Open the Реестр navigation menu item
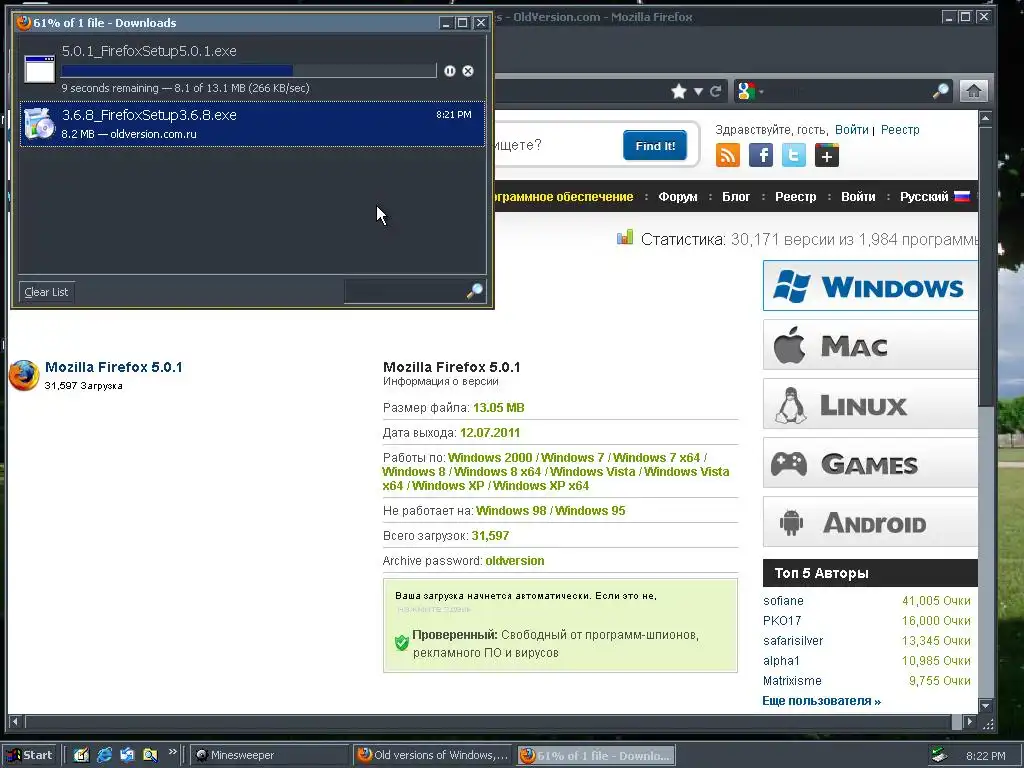This screenshot has height=768, width=1024. pos(795,197)
